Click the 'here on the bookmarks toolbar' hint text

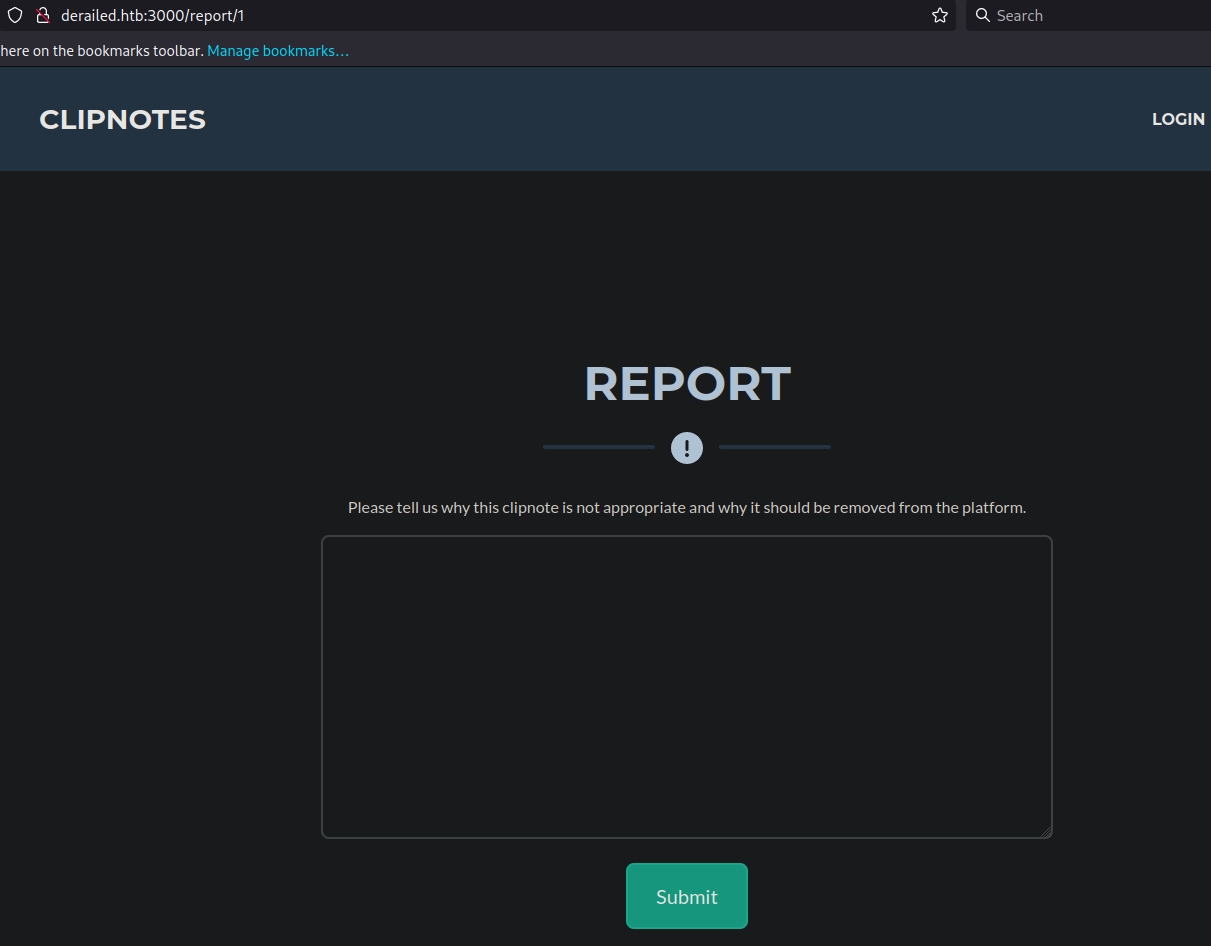100,51
